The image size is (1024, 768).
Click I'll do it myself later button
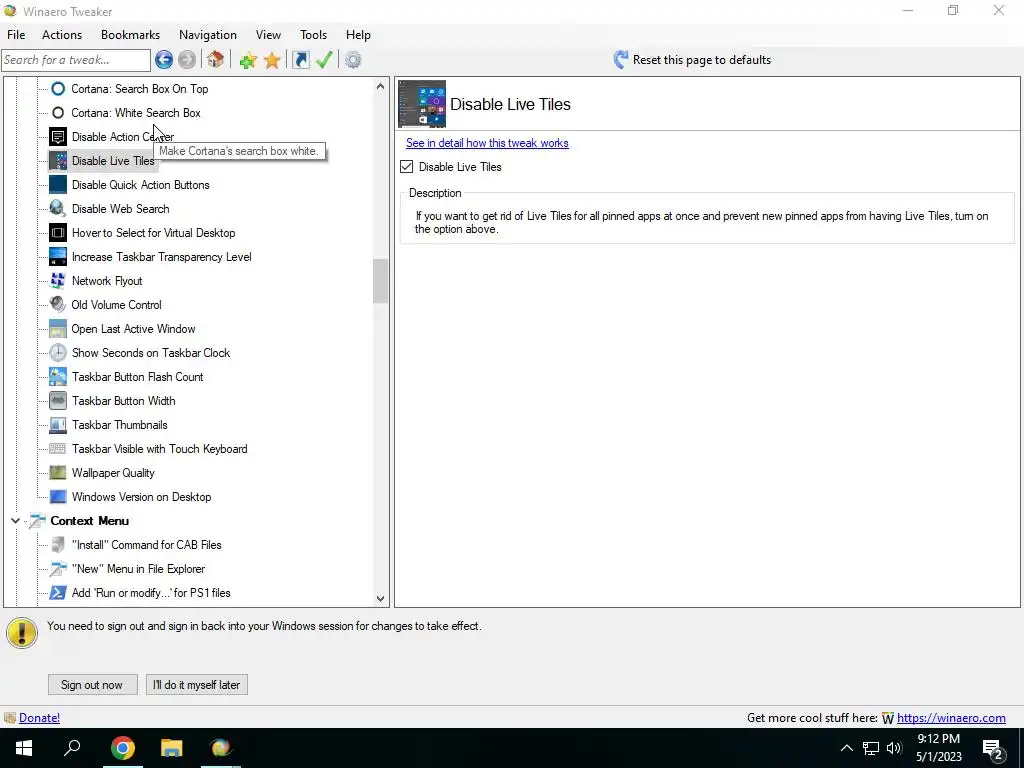197,684
